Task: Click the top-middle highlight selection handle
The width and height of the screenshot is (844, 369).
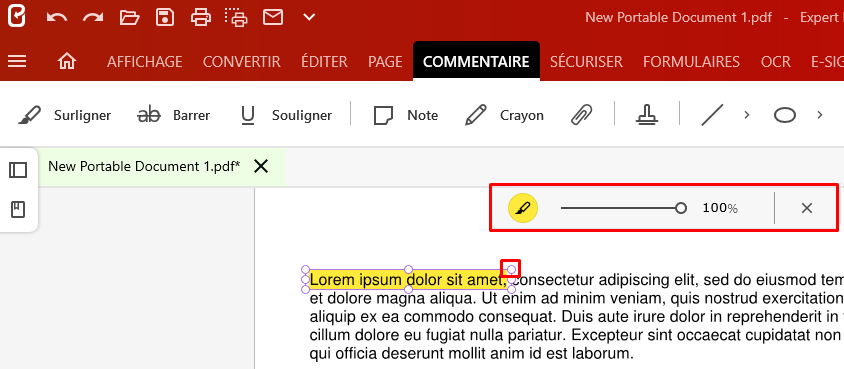Action: point(408,269)
